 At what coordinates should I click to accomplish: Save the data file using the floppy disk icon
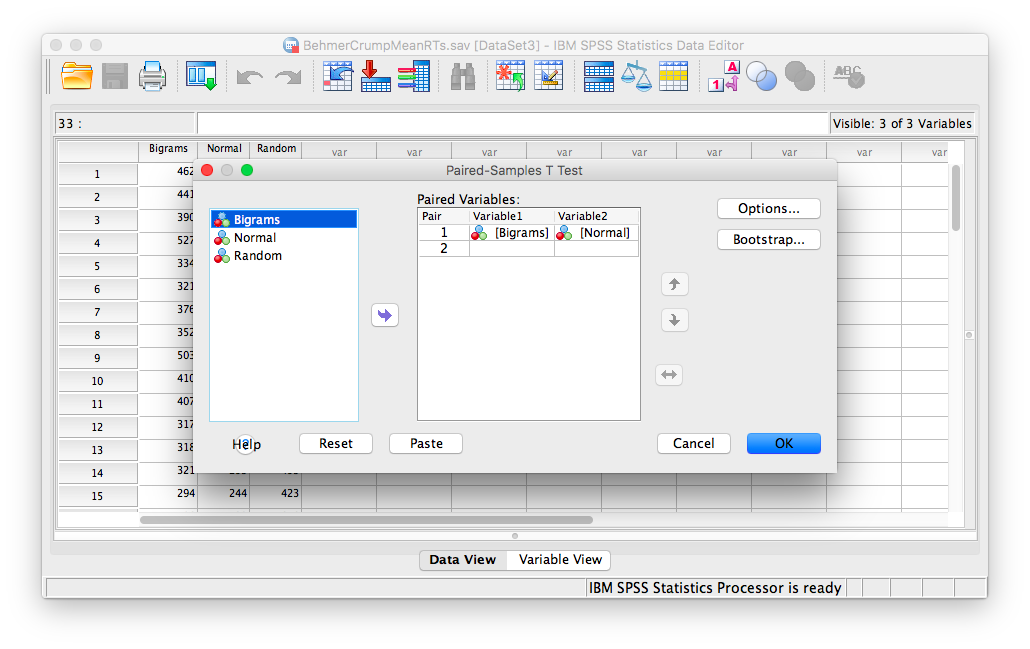click(114, 76)
